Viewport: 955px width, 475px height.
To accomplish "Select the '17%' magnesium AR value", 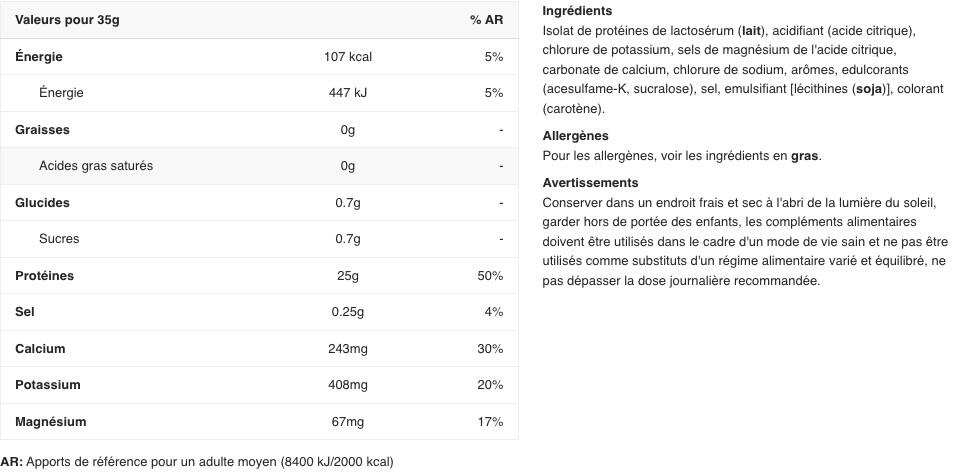I will (x=490, y=421).
